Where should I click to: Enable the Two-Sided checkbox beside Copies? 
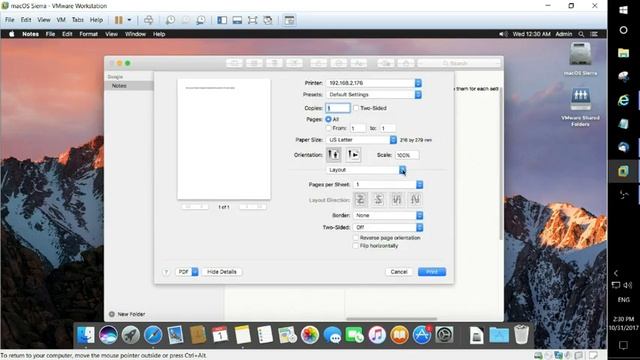coord(356,108)
